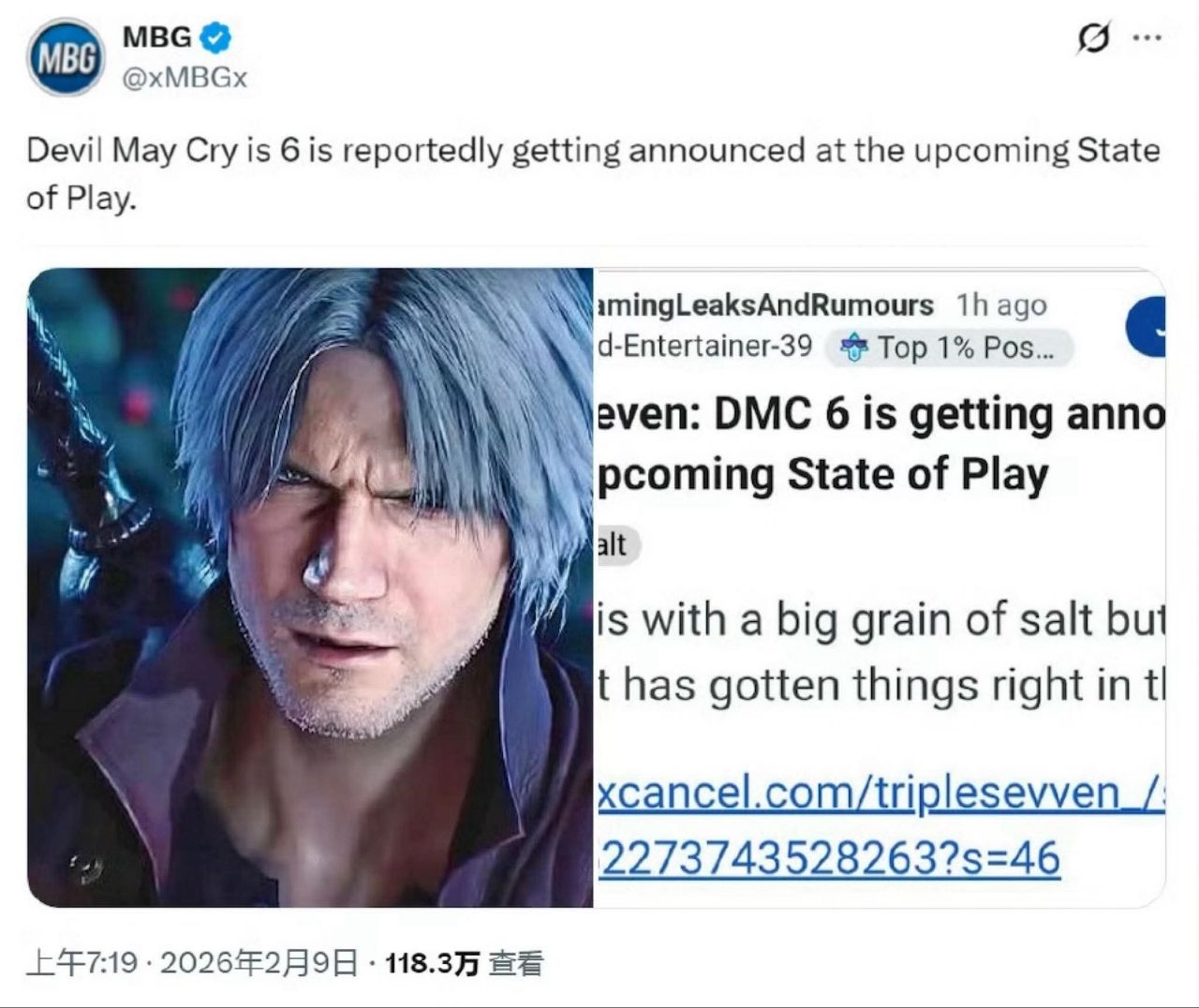Click the 'big grain of salt' post text
Viewport: 1199px width, 1008px height.
coord(881,621)
